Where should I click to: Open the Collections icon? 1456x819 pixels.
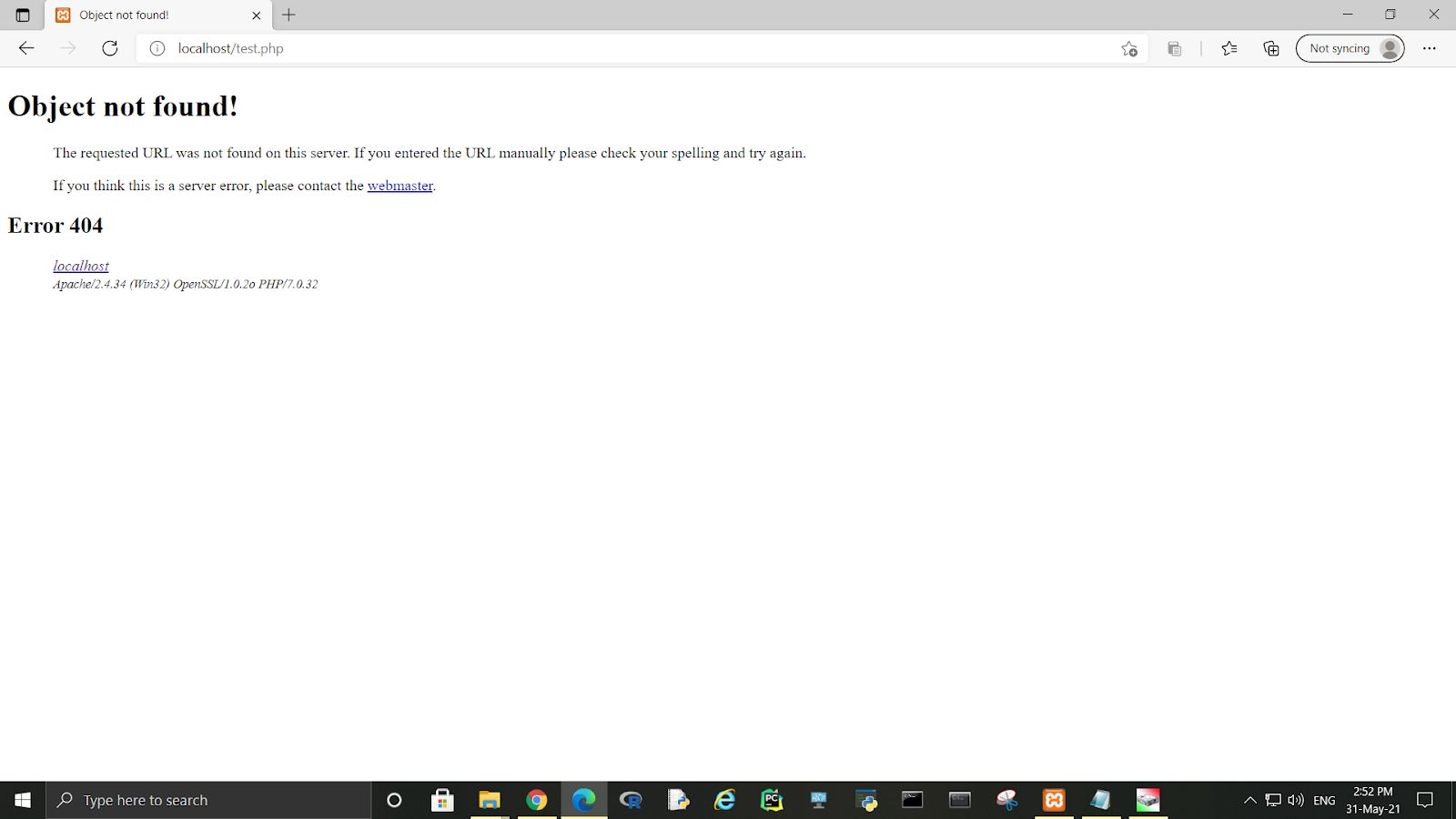1271,49
